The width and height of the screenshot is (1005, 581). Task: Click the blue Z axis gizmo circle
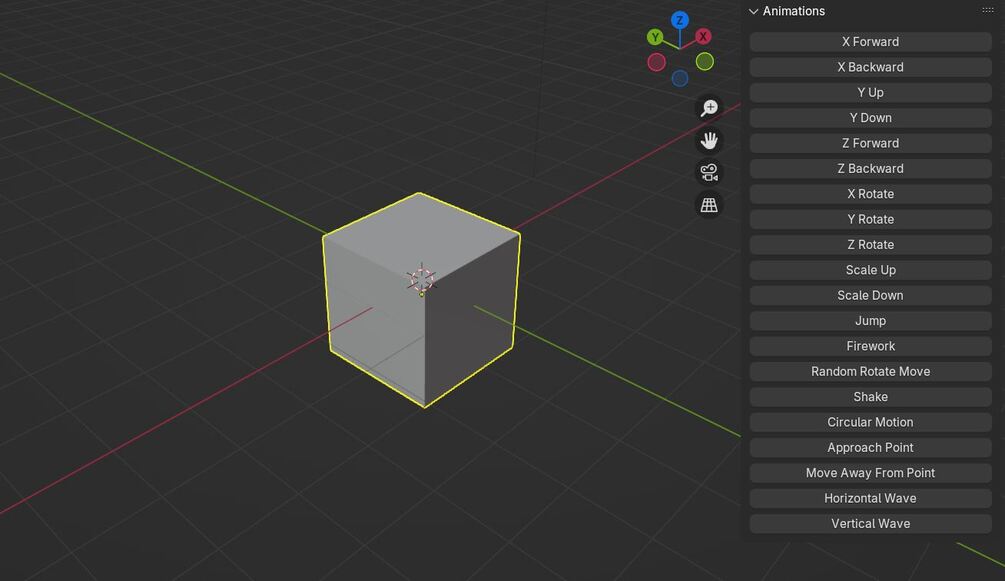coord(679,20)
